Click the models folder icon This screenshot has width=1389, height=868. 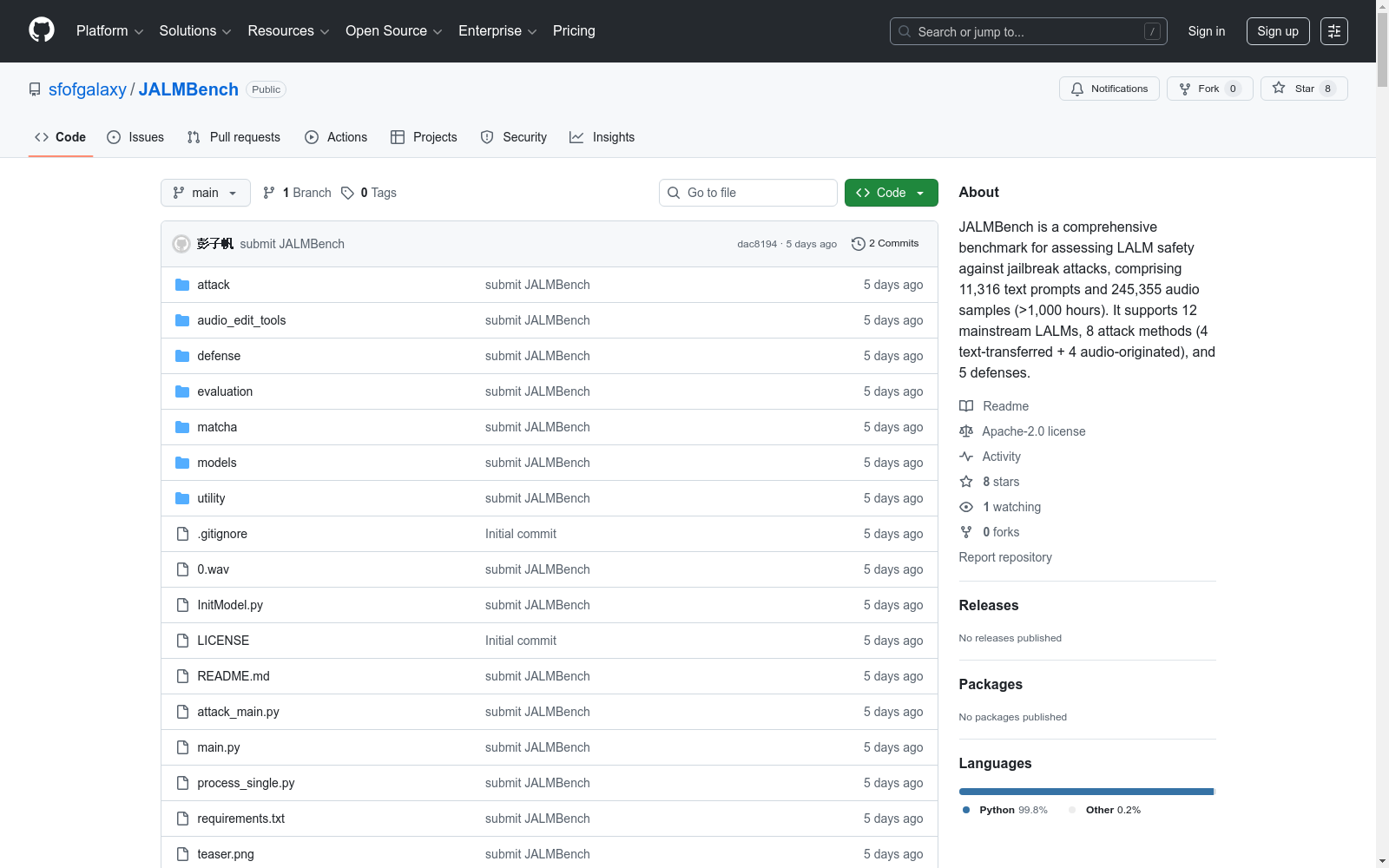pos(182,463)
